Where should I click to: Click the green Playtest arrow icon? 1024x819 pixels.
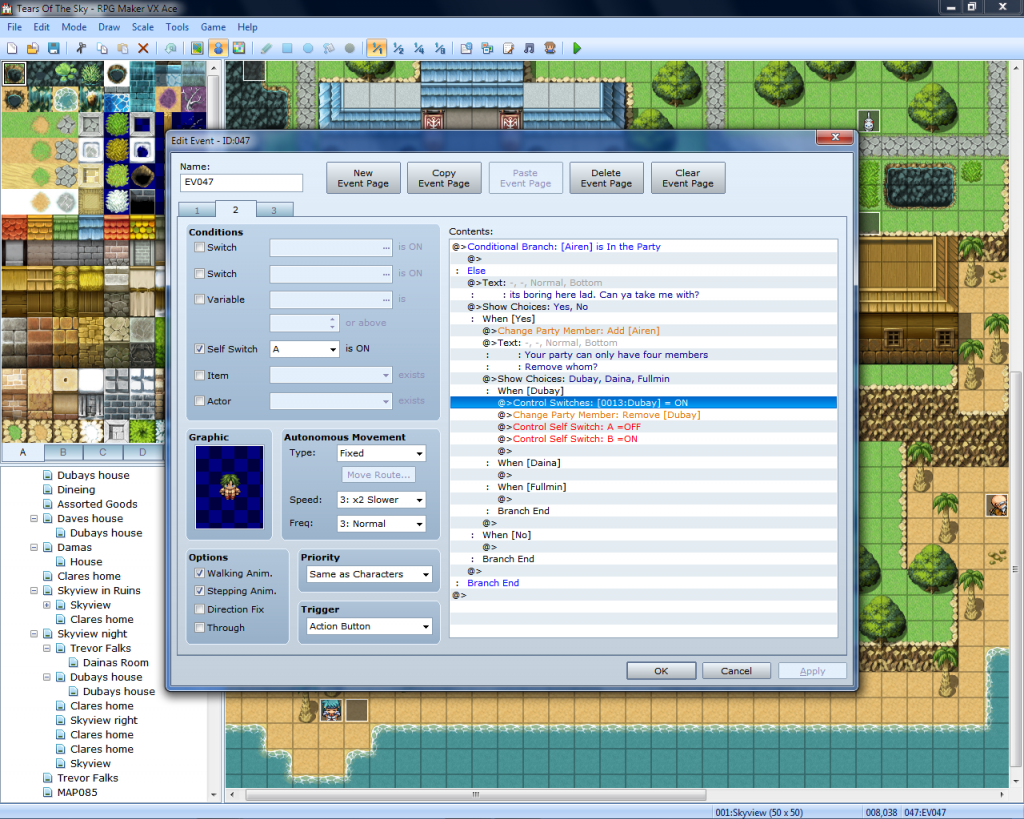577,48
